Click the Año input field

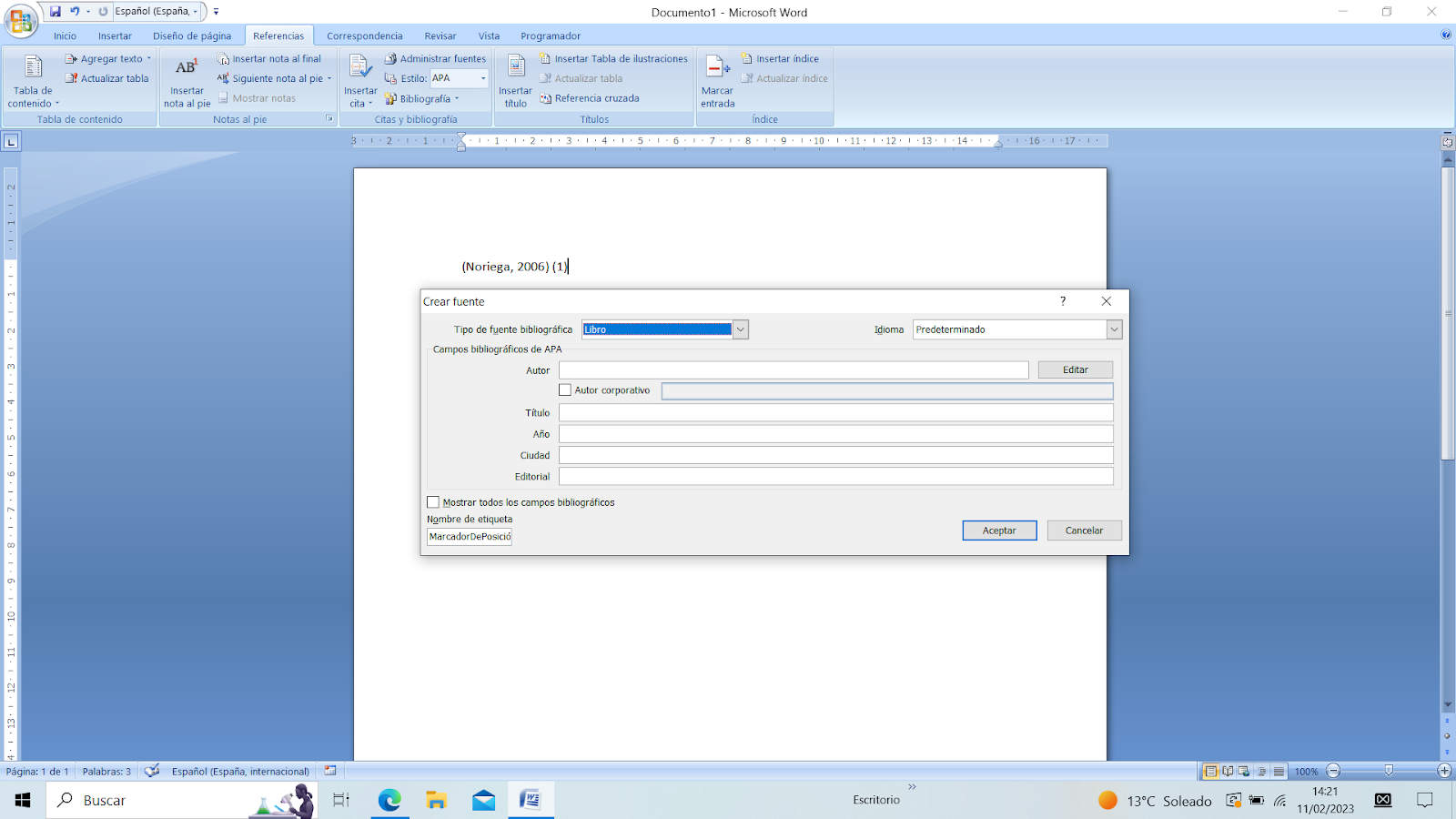(836, 434)
